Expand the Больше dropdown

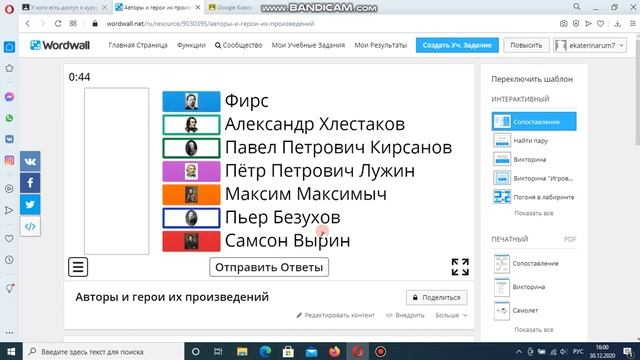point(451,315)
